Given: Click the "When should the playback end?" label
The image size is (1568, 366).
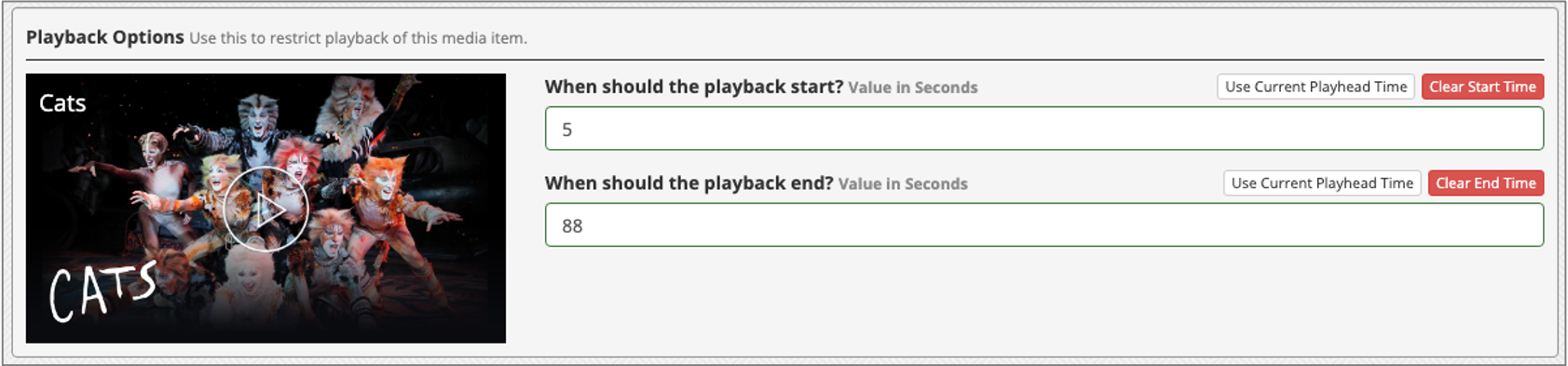Looking at the screenshot, I should (x=689, y=183).
